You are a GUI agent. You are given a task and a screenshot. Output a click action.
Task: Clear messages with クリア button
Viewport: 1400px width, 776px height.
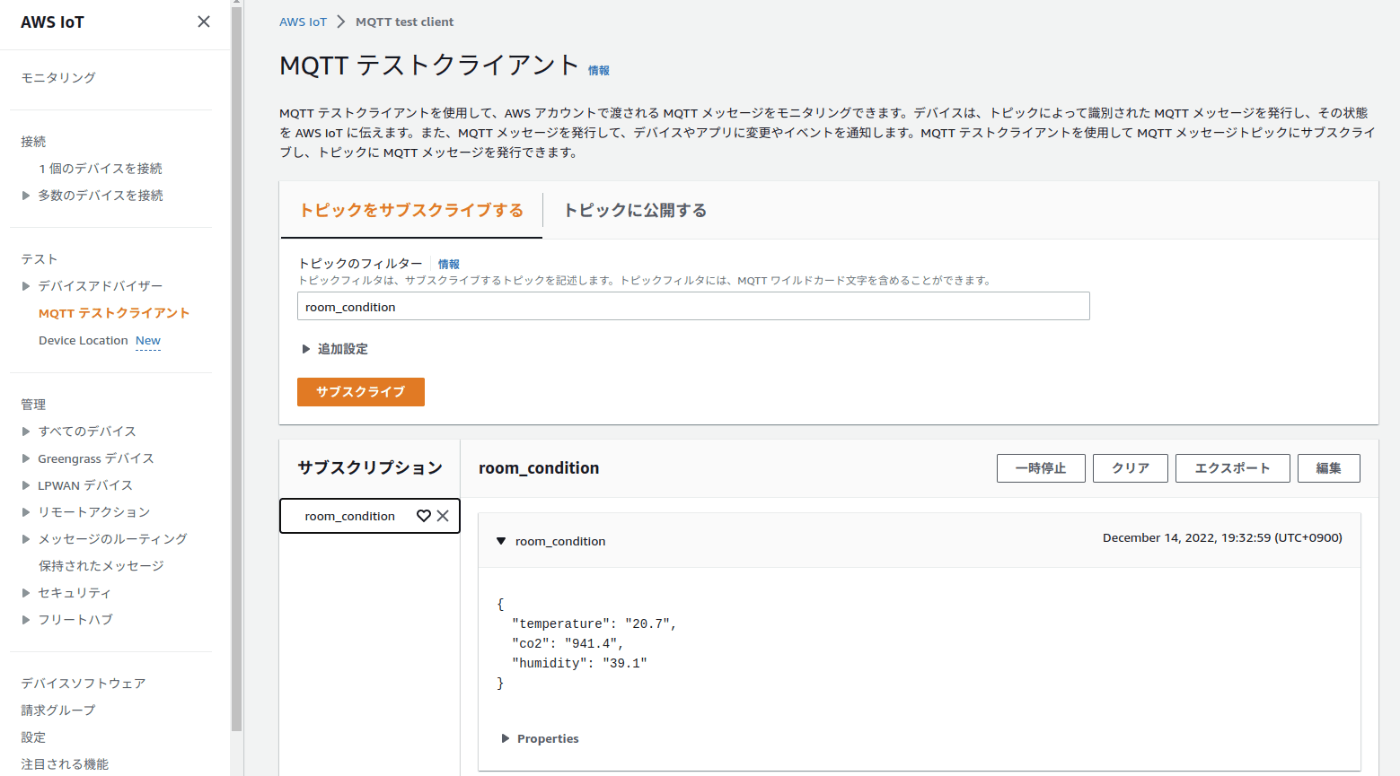click(x=1130, y=468)
